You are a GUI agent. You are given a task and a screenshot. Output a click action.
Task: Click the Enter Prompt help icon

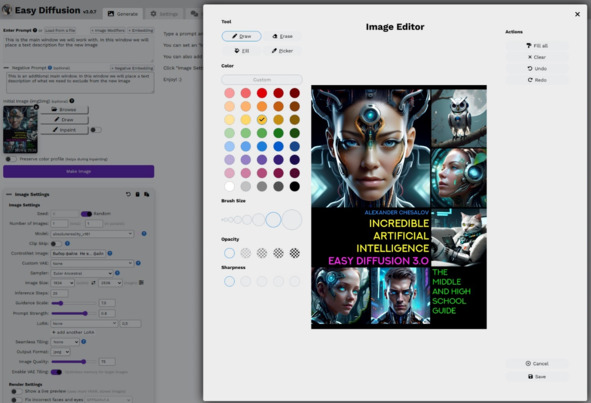pos(35,30)
